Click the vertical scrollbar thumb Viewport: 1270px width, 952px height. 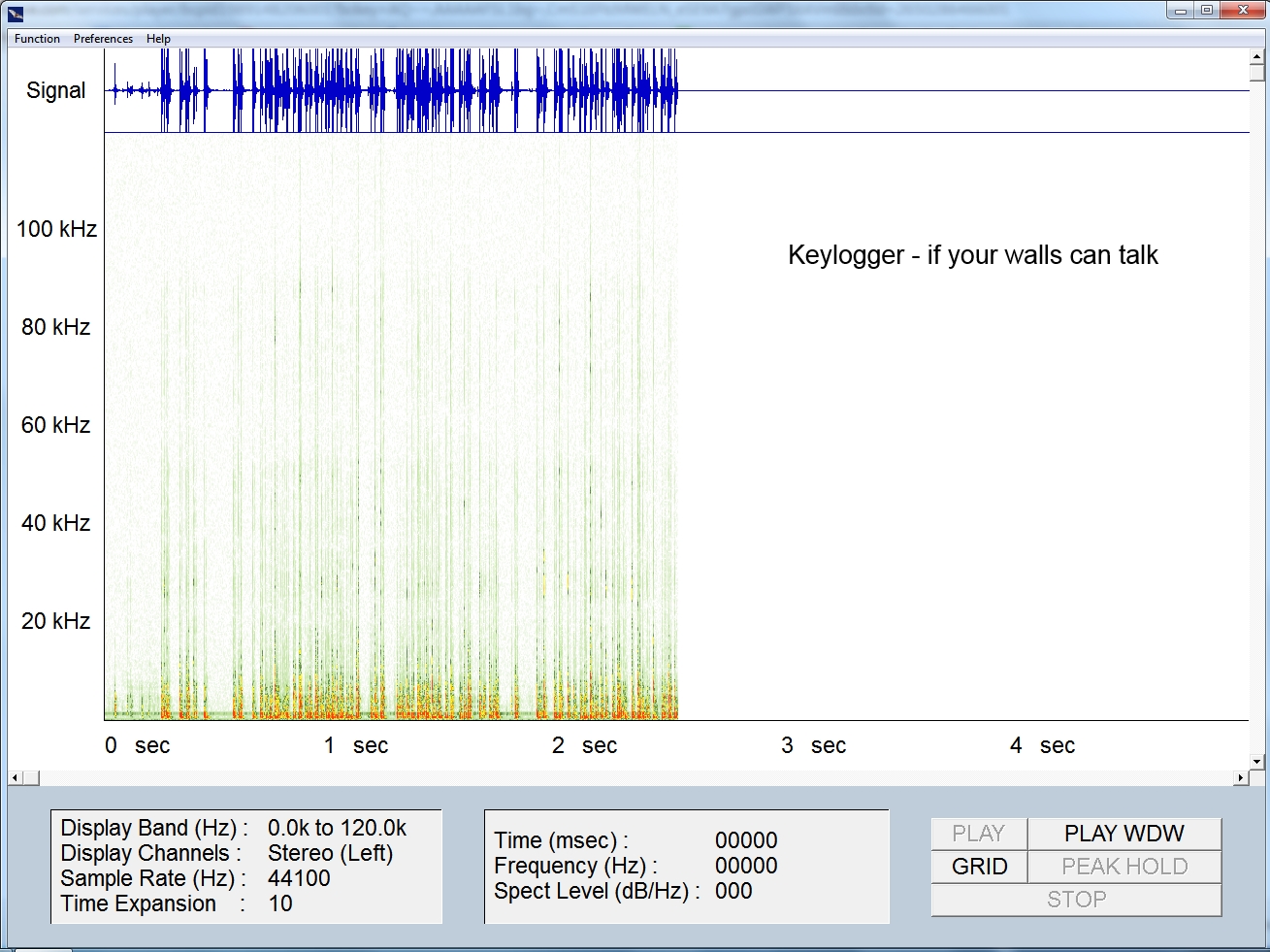(1257, 73)
